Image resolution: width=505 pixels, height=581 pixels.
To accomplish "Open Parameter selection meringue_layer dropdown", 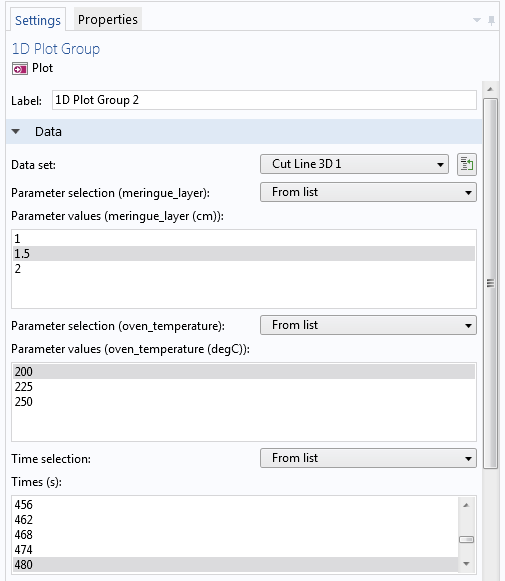I will pyautogui.click(x=368, y=192).
